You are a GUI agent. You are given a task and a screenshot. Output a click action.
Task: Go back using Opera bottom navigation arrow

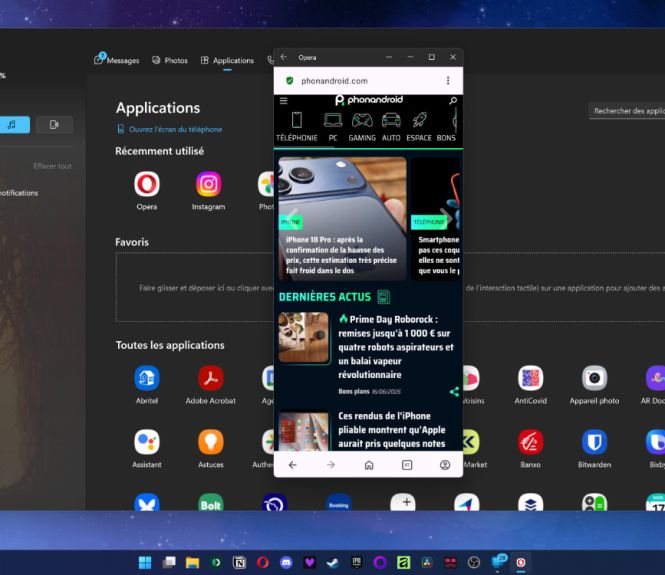click(x=293, y=465)
